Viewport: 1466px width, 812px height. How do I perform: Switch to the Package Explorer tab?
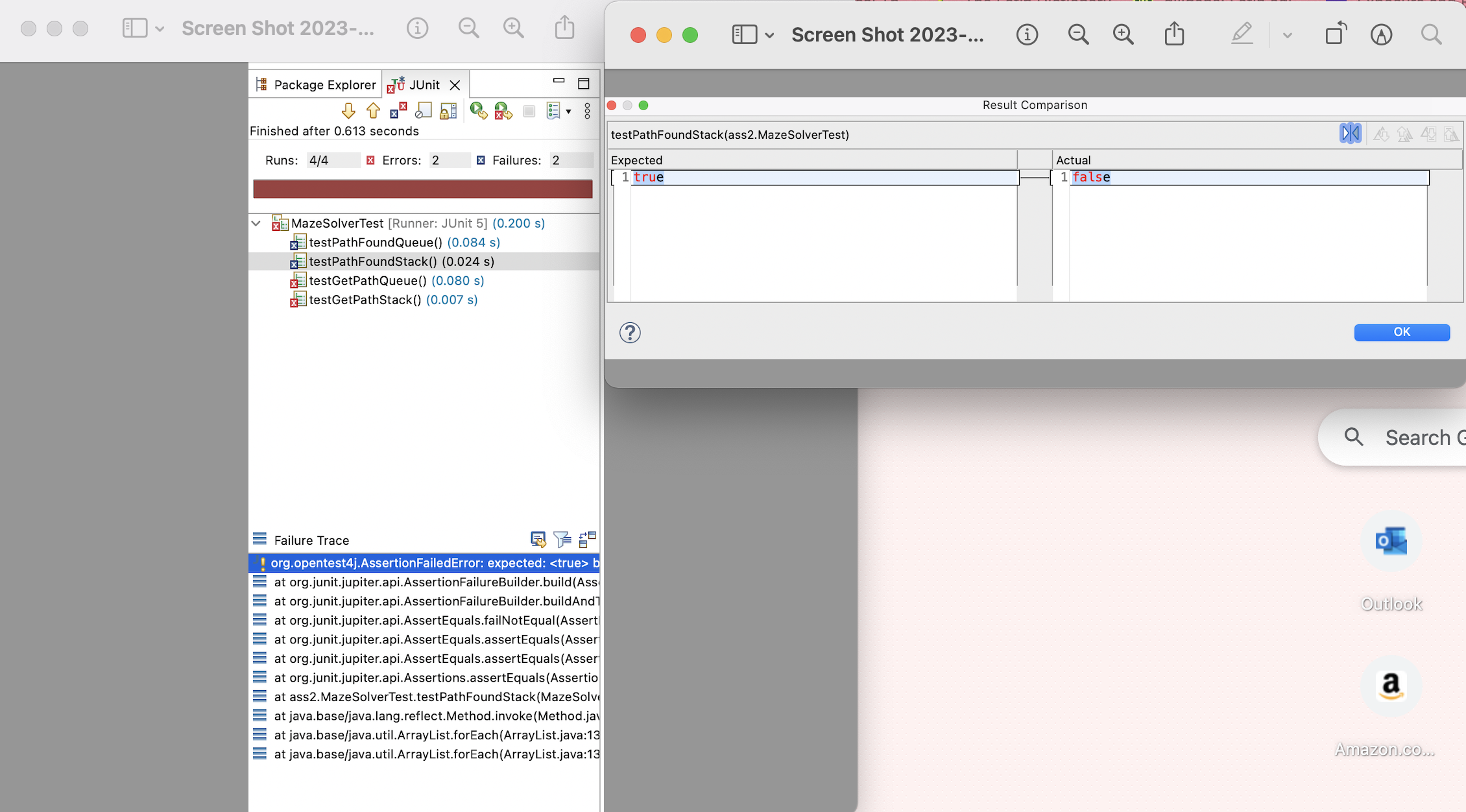tap(316, 85)
